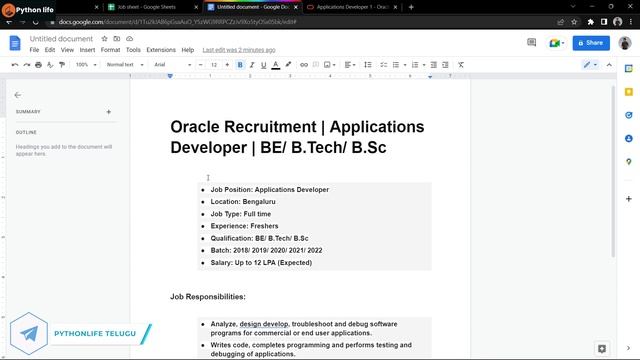Open the Calendar side panel
640x360 pixels.
coord(629,69)
